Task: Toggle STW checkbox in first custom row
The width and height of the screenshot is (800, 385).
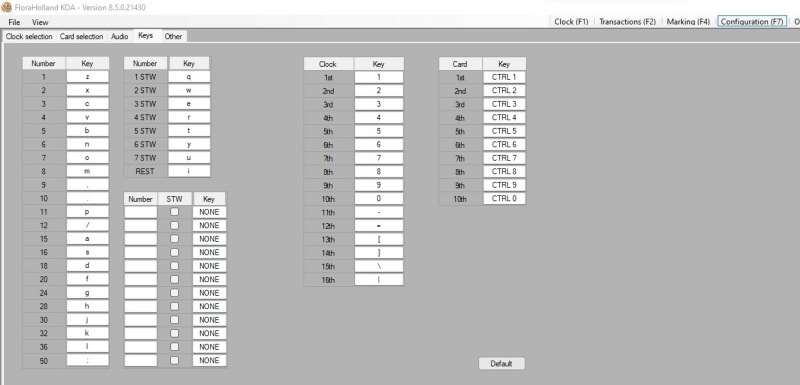Action: (x=174, y=212)
